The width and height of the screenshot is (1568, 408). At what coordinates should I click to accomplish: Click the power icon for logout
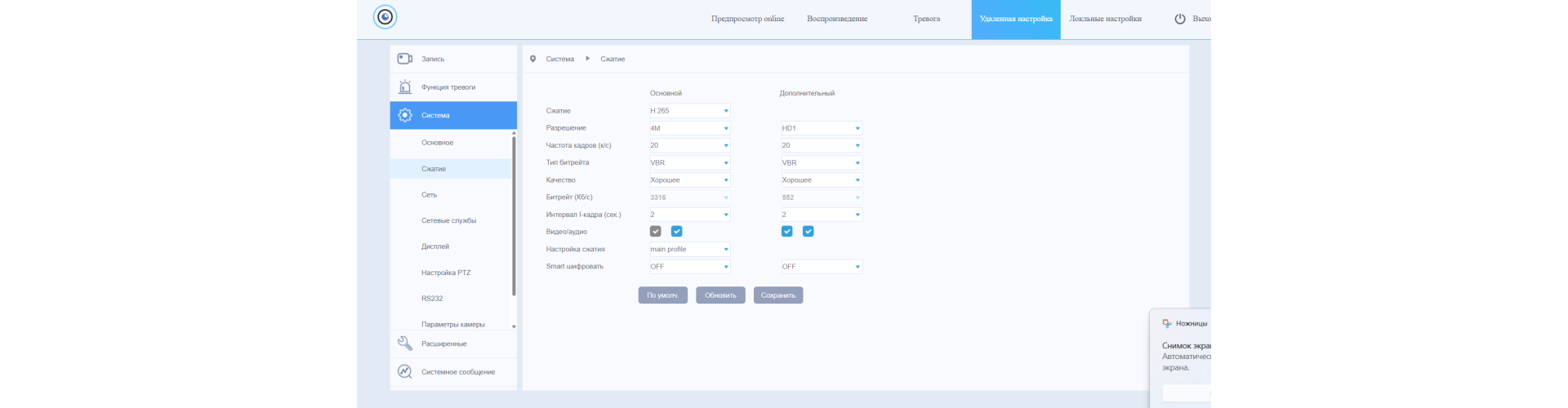point(1179,19)
